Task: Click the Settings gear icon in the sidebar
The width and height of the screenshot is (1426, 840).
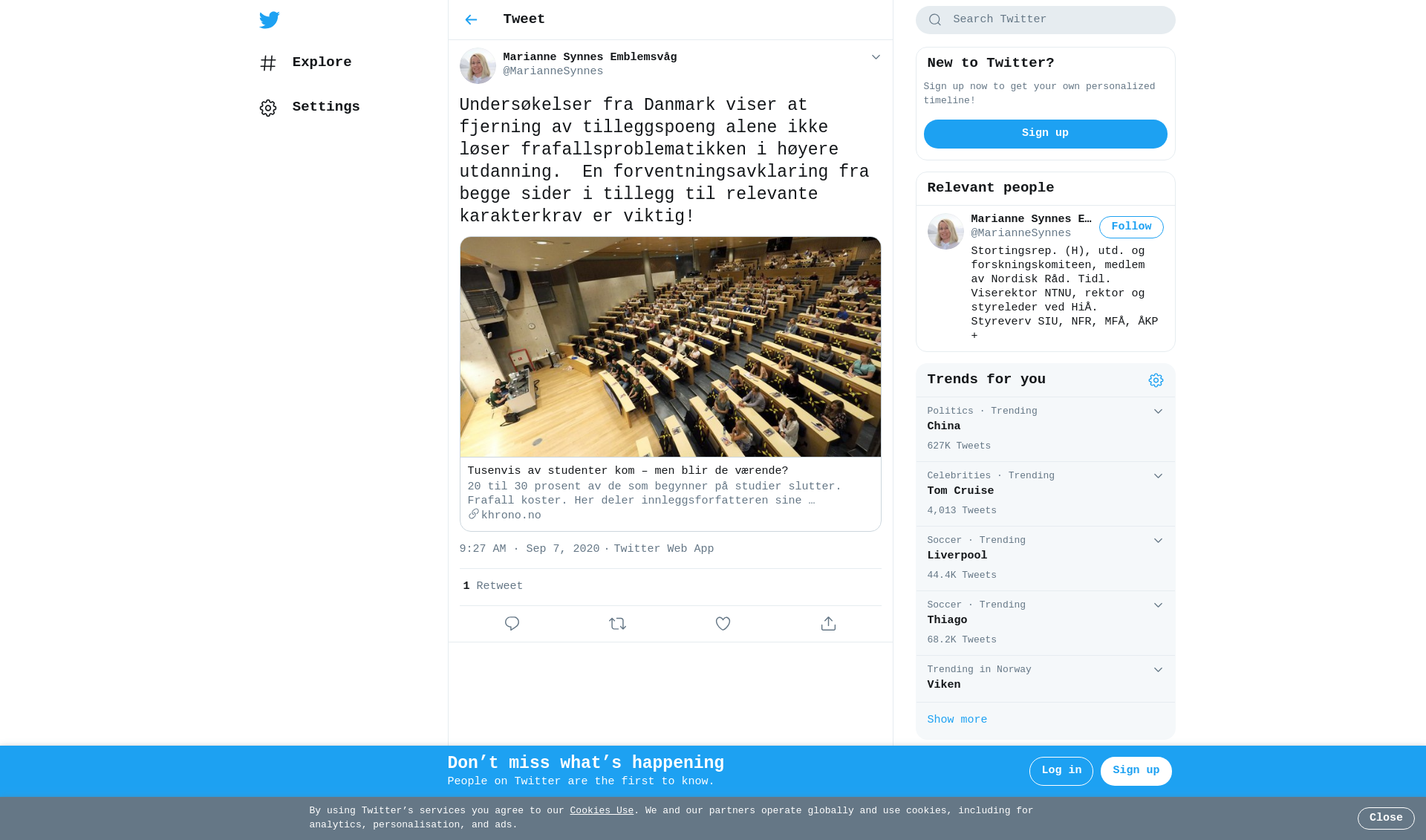Action: tap(268, 108)
